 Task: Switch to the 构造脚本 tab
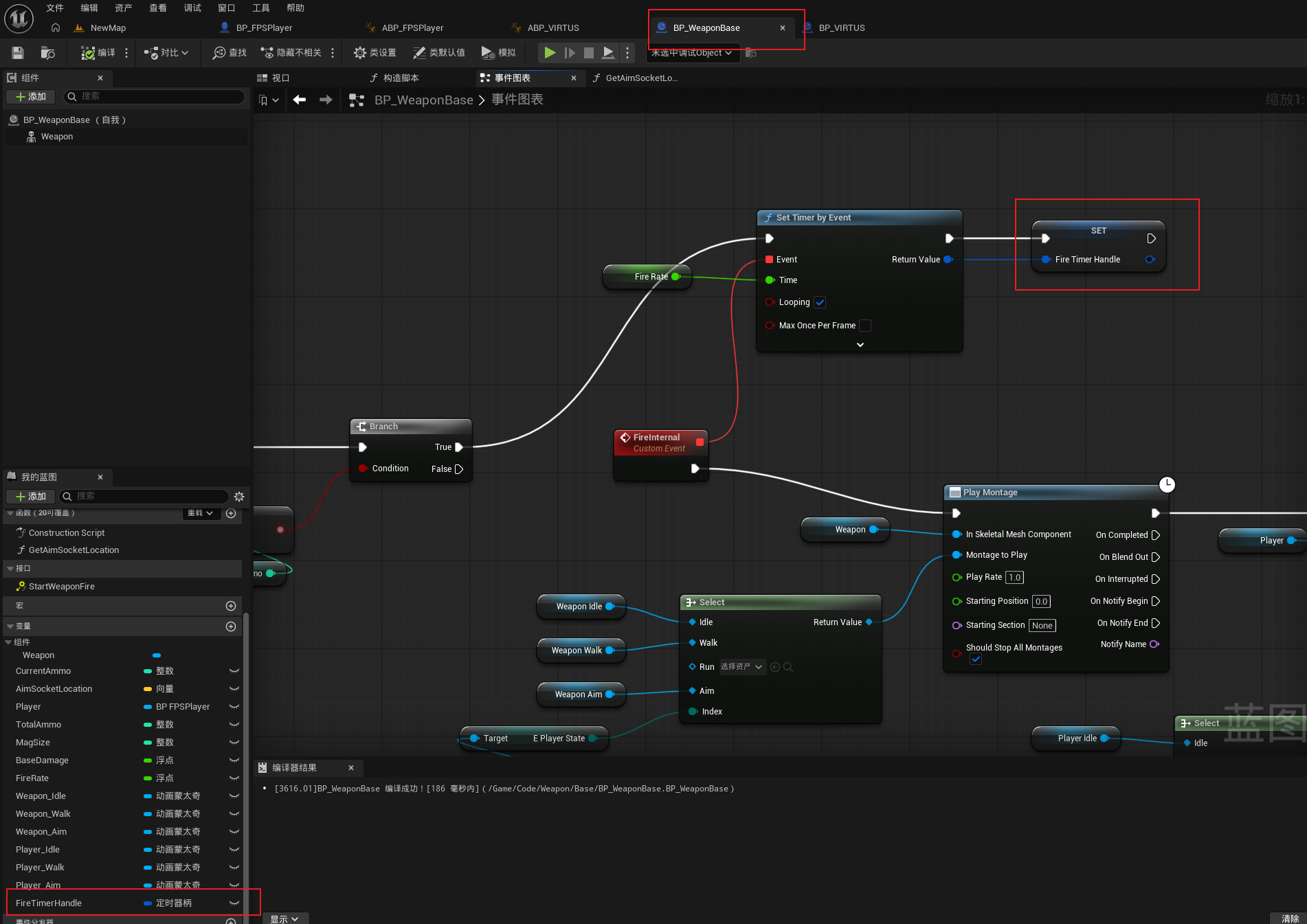394,78
